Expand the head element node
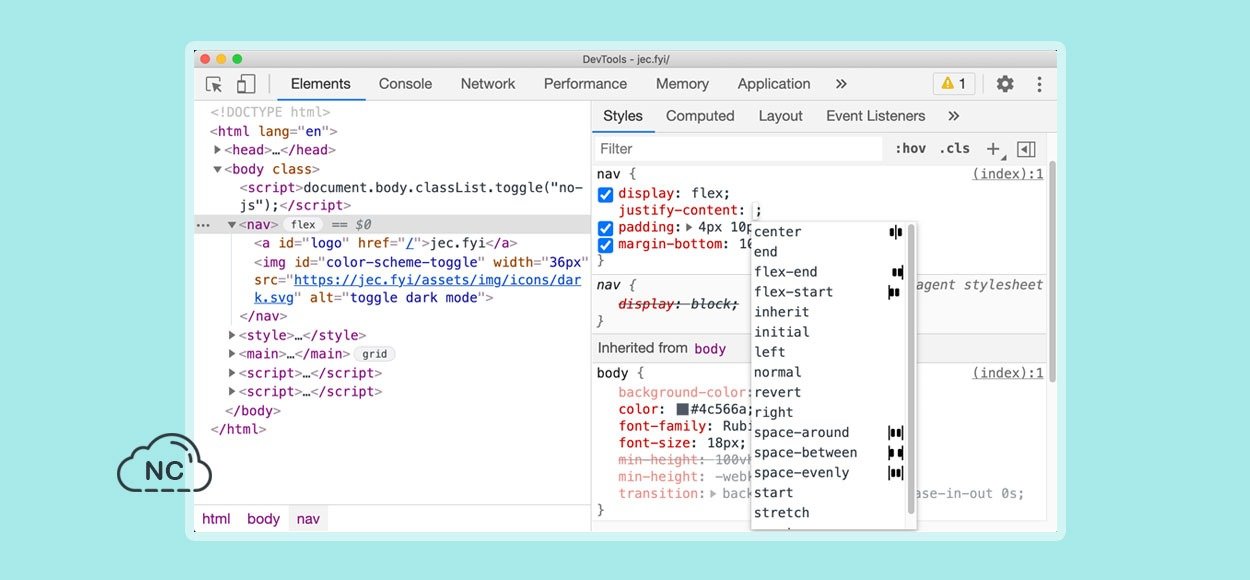 coord(218,150)
